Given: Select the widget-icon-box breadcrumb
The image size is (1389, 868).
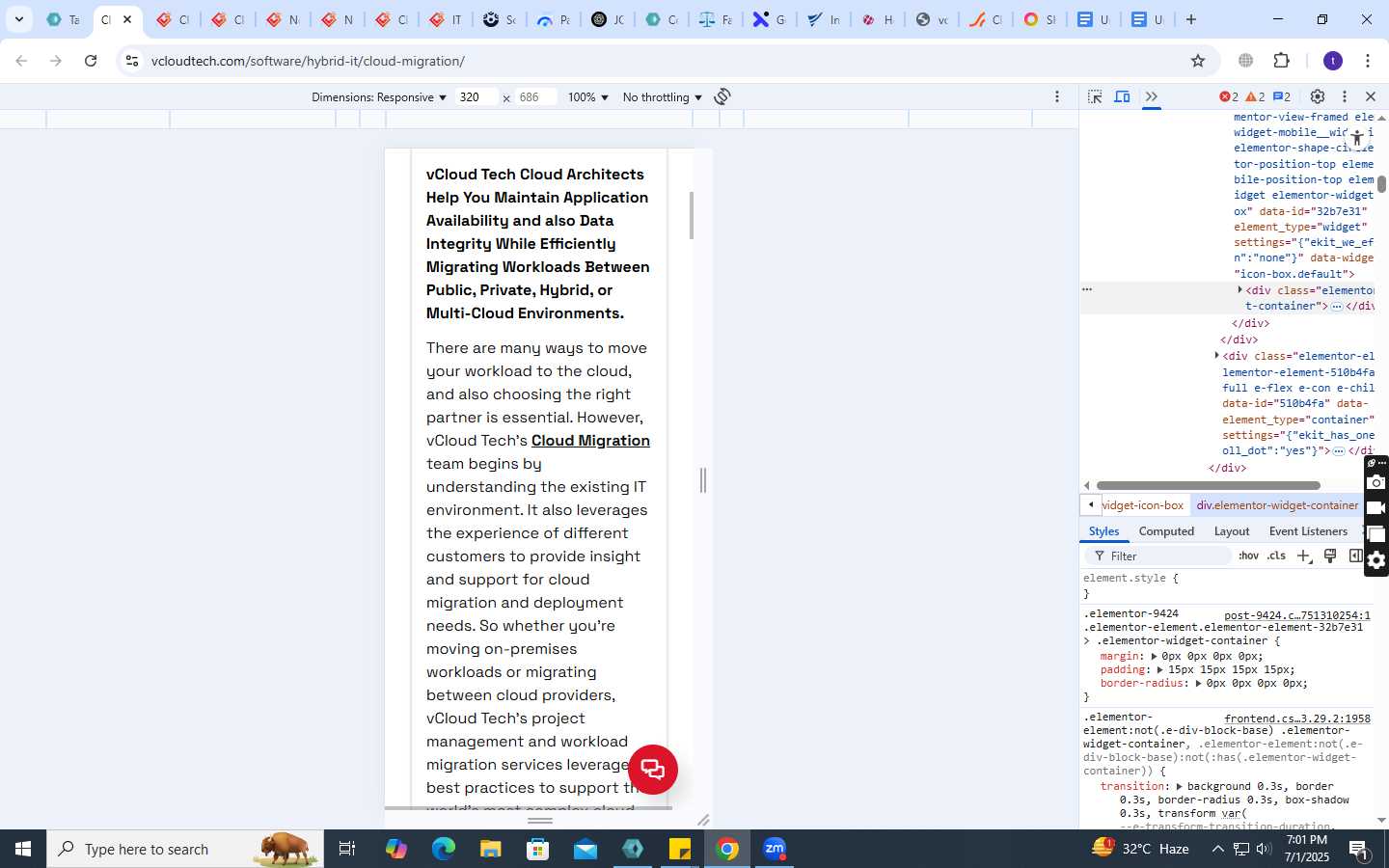Looking at the screenshot, I should (1143, 505).
